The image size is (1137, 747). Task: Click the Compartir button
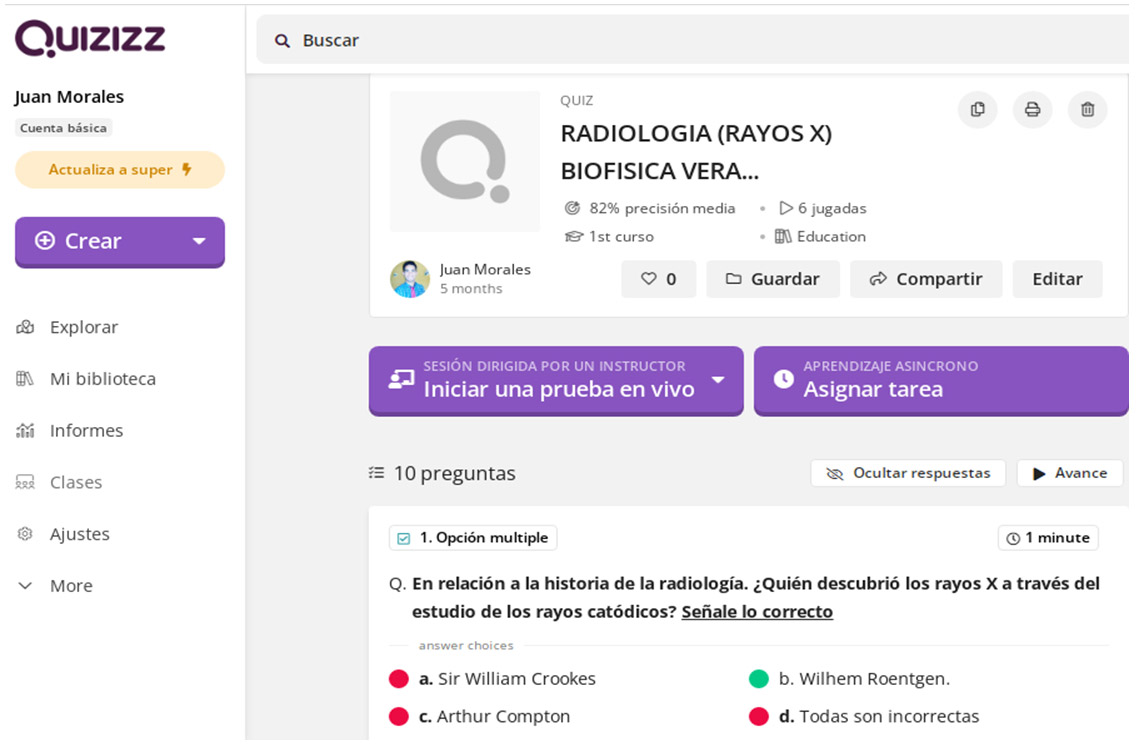pos(925,279)
